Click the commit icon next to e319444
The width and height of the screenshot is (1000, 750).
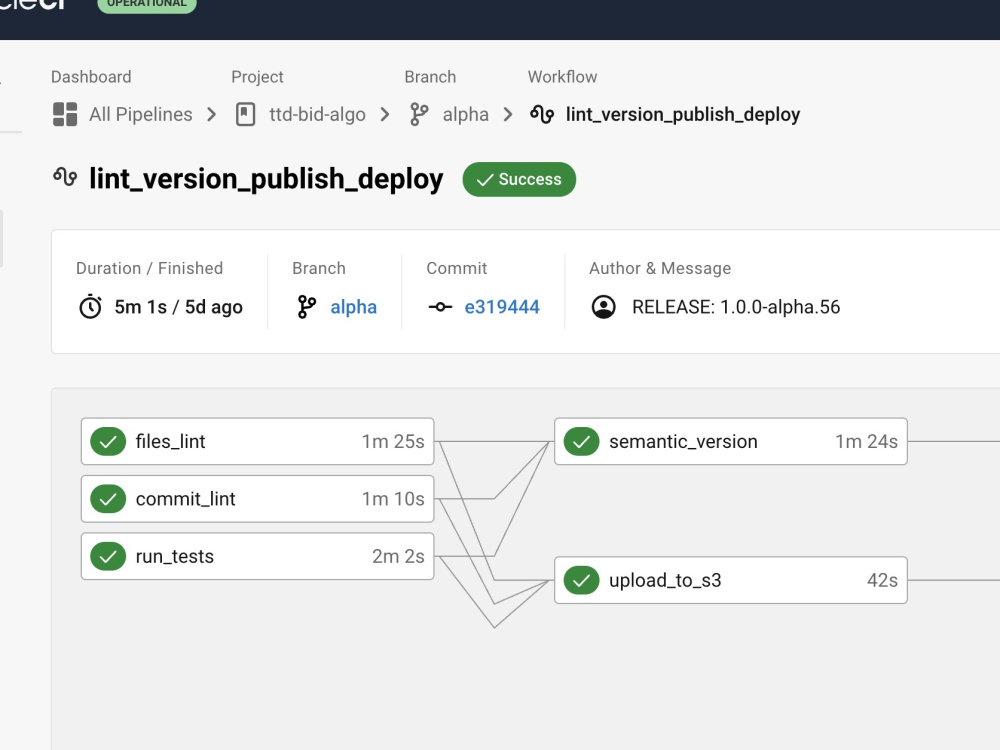point(441,307)
